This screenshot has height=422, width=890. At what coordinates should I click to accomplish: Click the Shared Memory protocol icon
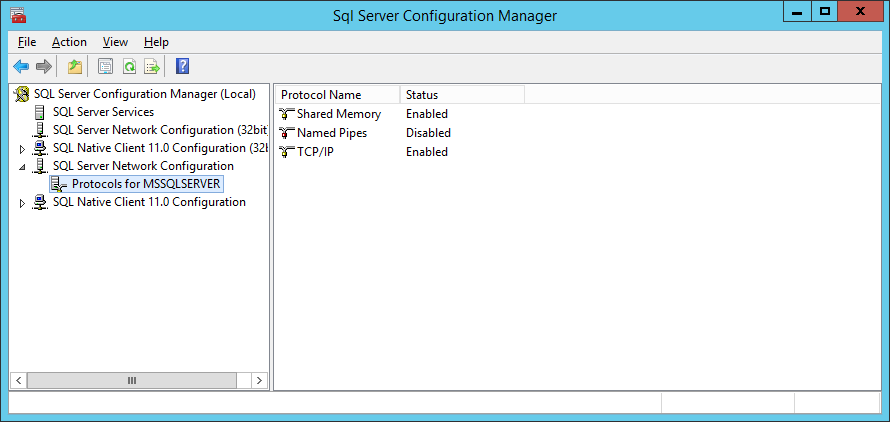[287, 114]
